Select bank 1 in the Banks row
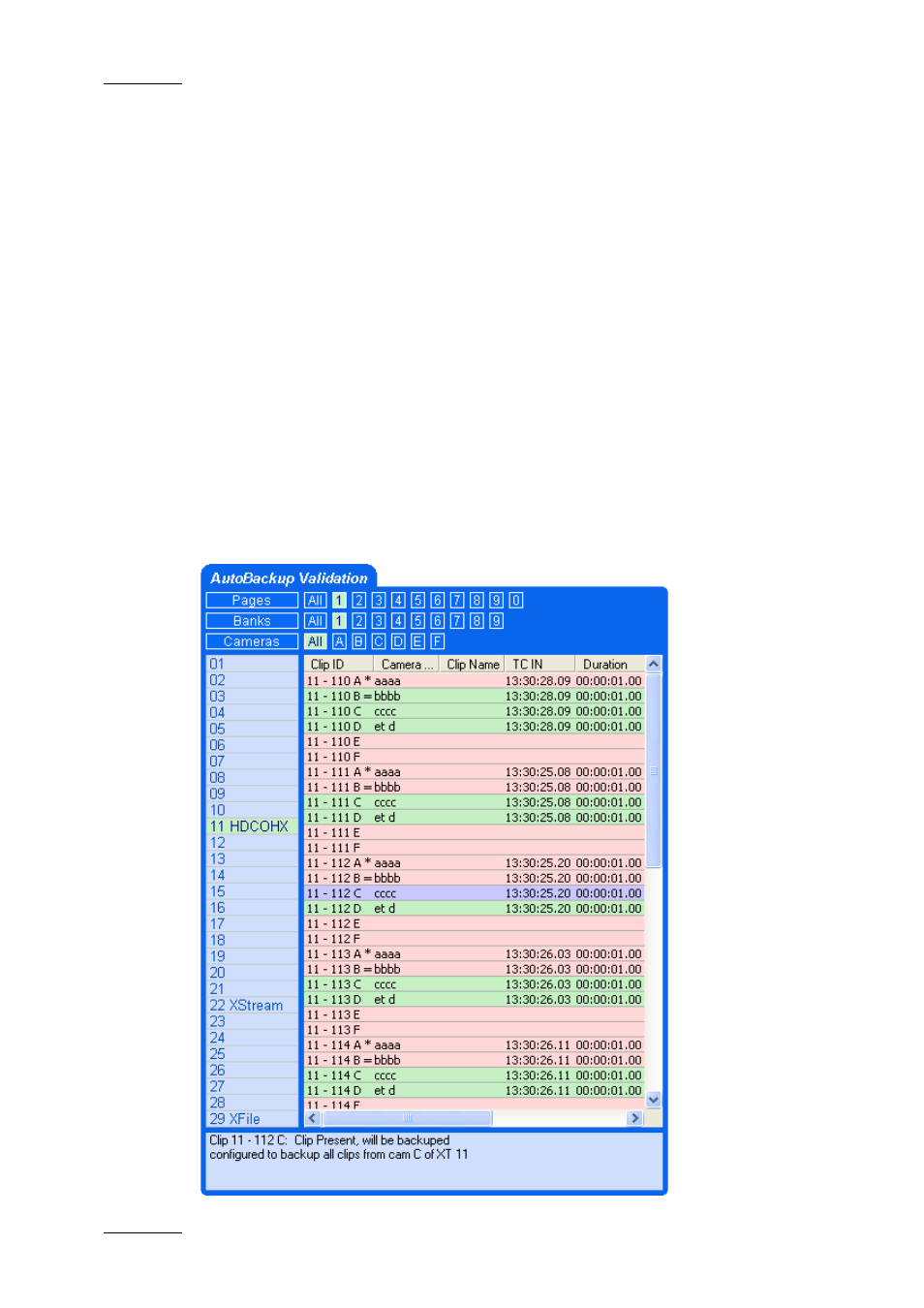 (339, 621)
